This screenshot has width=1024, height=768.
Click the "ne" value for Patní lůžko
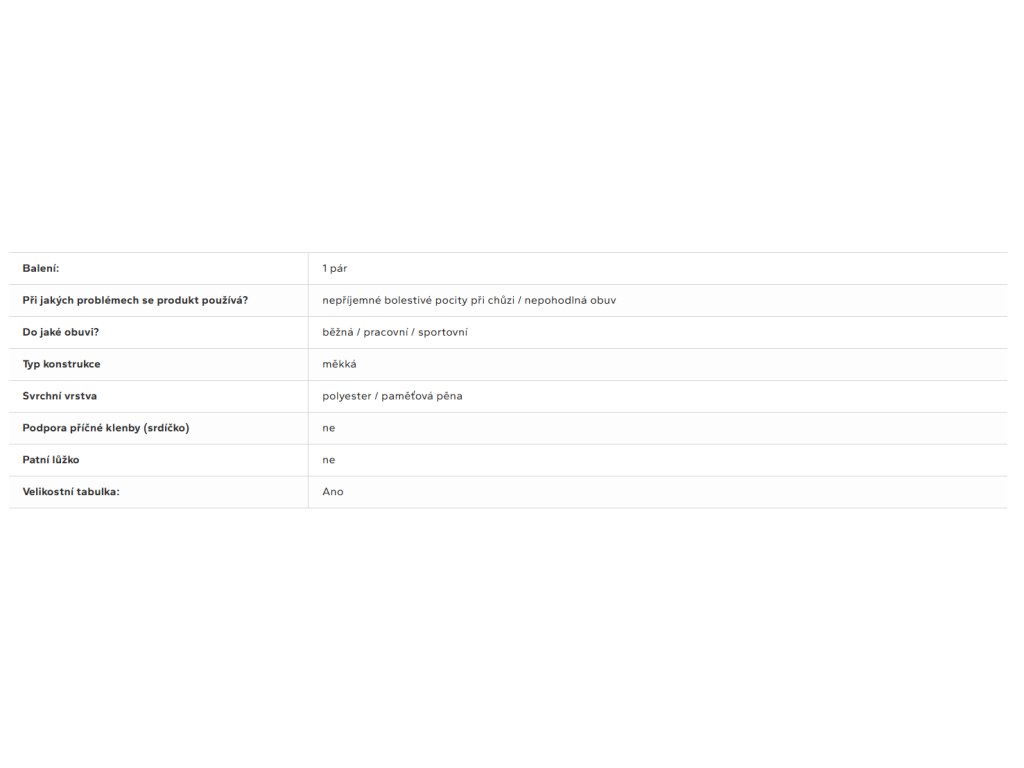point(329,460)
